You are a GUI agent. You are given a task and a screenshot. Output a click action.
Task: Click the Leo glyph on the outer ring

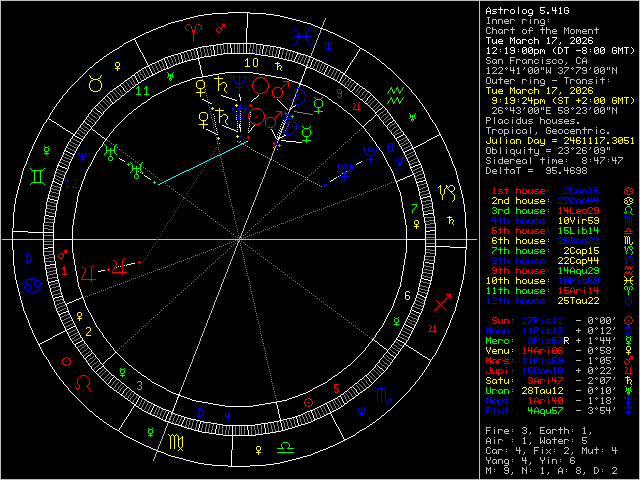pyautogui.click(x=83, y=381)
